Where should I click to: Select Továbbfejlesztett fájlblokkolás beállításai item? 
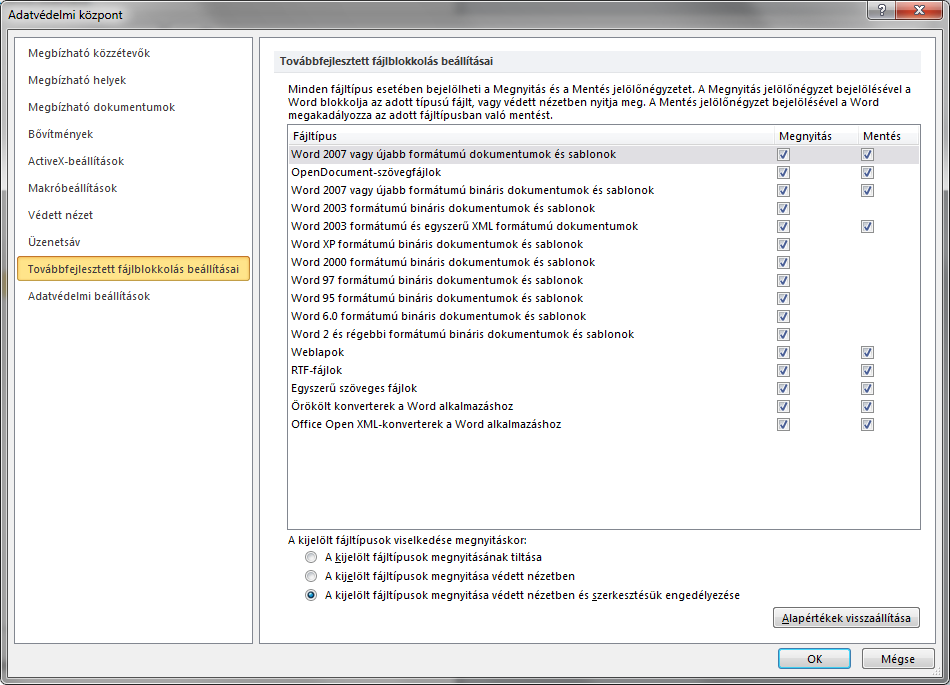pyautogui.click(x=133, y=269)
